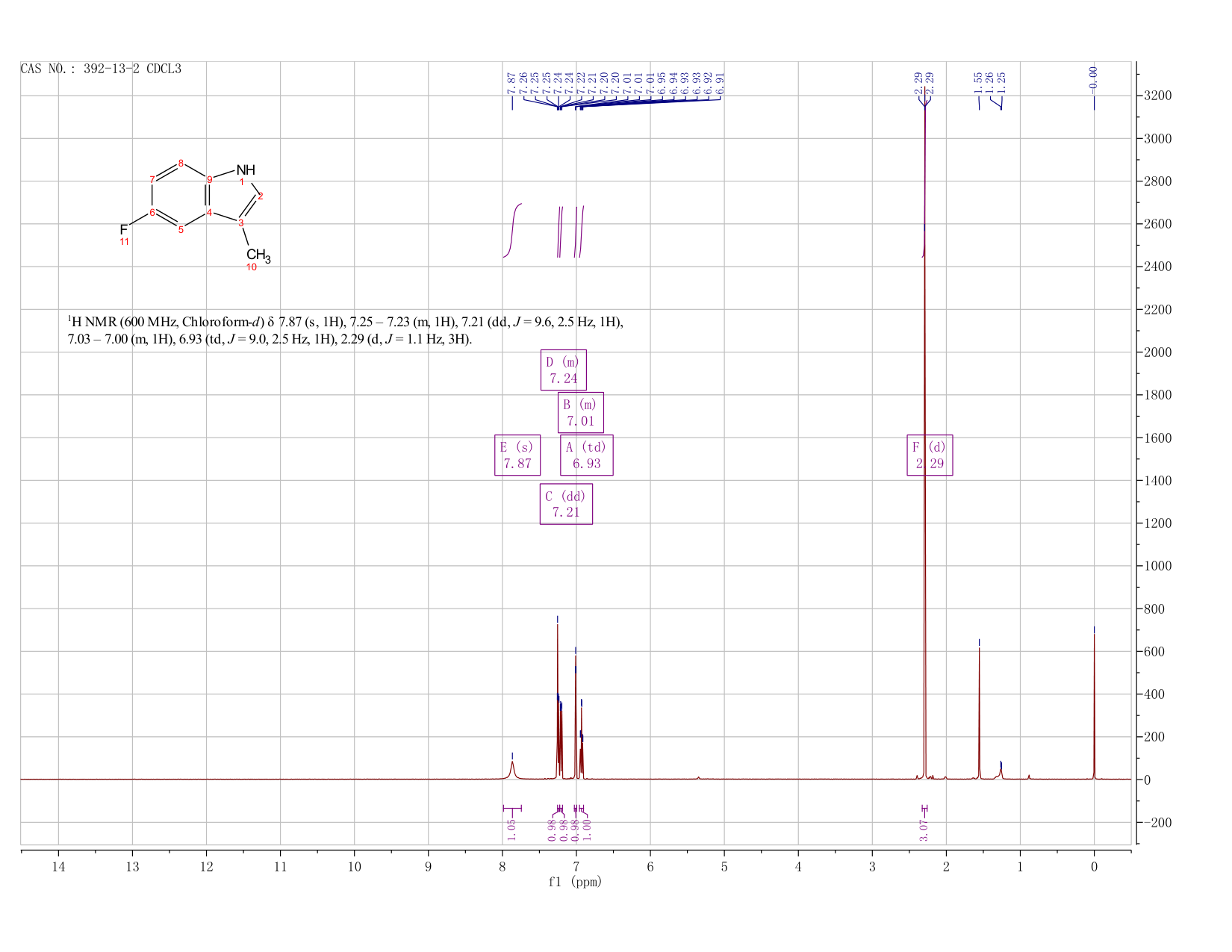The width and height of the screenshot is (1232, 952).
Task: Click the 1H NMR report text line
Action: click(x=345, y=330)
